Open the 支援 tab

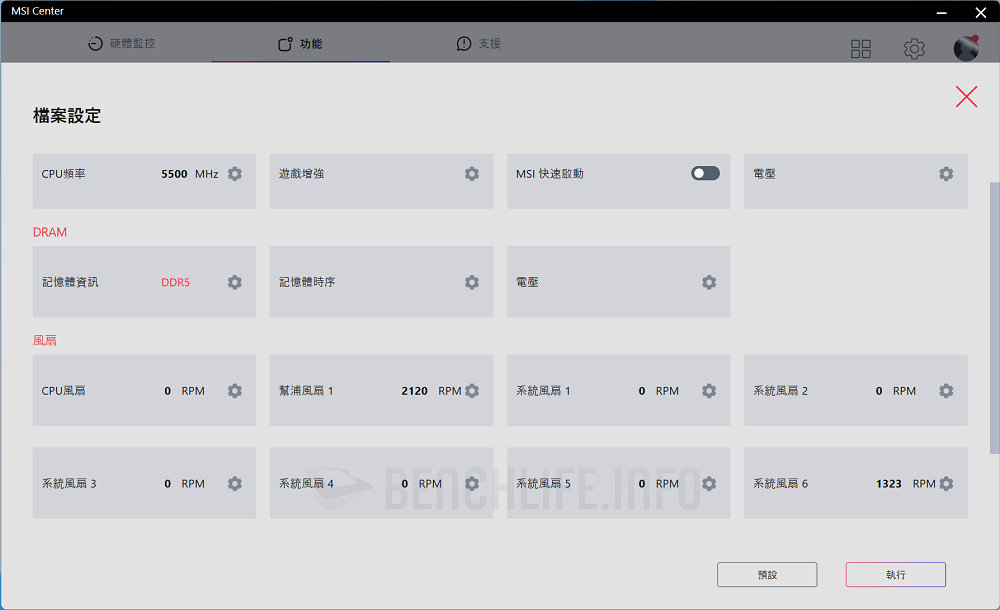pos(479,44)
